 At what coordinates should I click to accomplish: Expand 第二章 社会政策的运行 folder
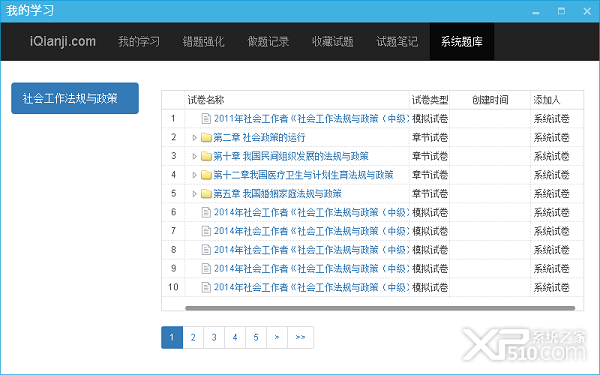coord(194,137)
